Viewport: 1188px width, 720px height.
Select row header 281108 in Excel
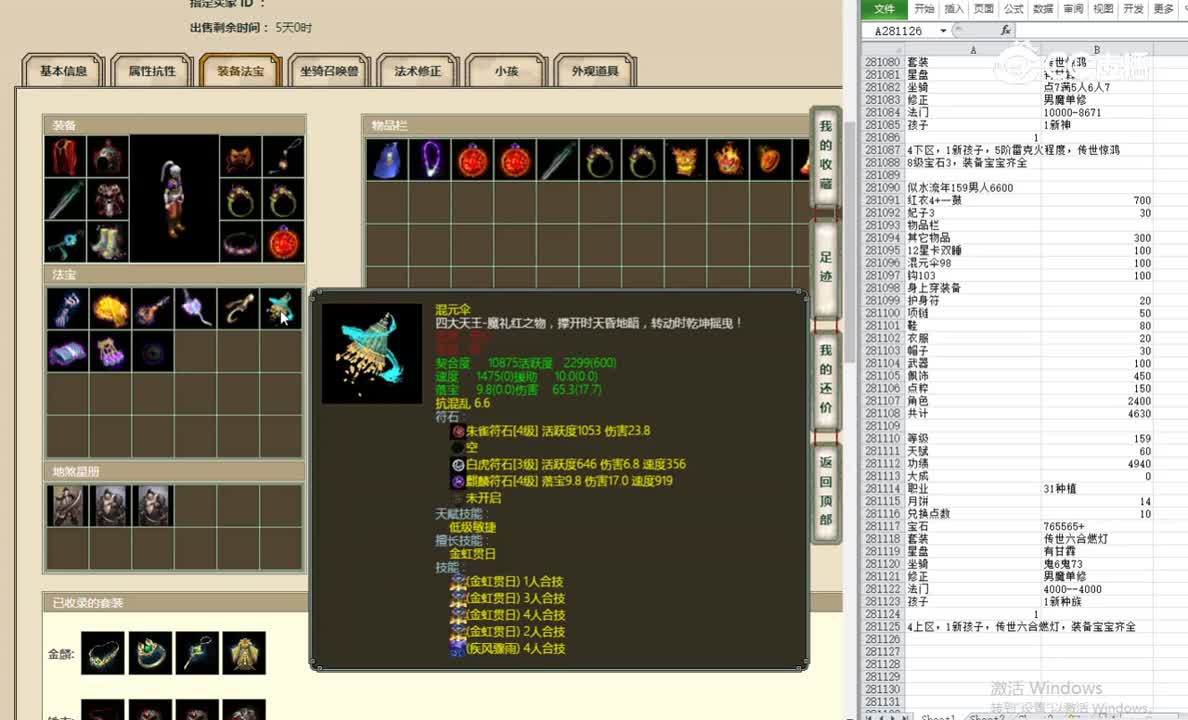[x=883, y=414]
